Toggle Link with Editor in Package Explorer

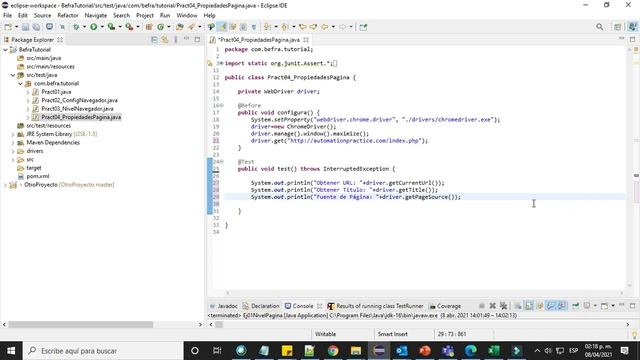coord(165,40)
